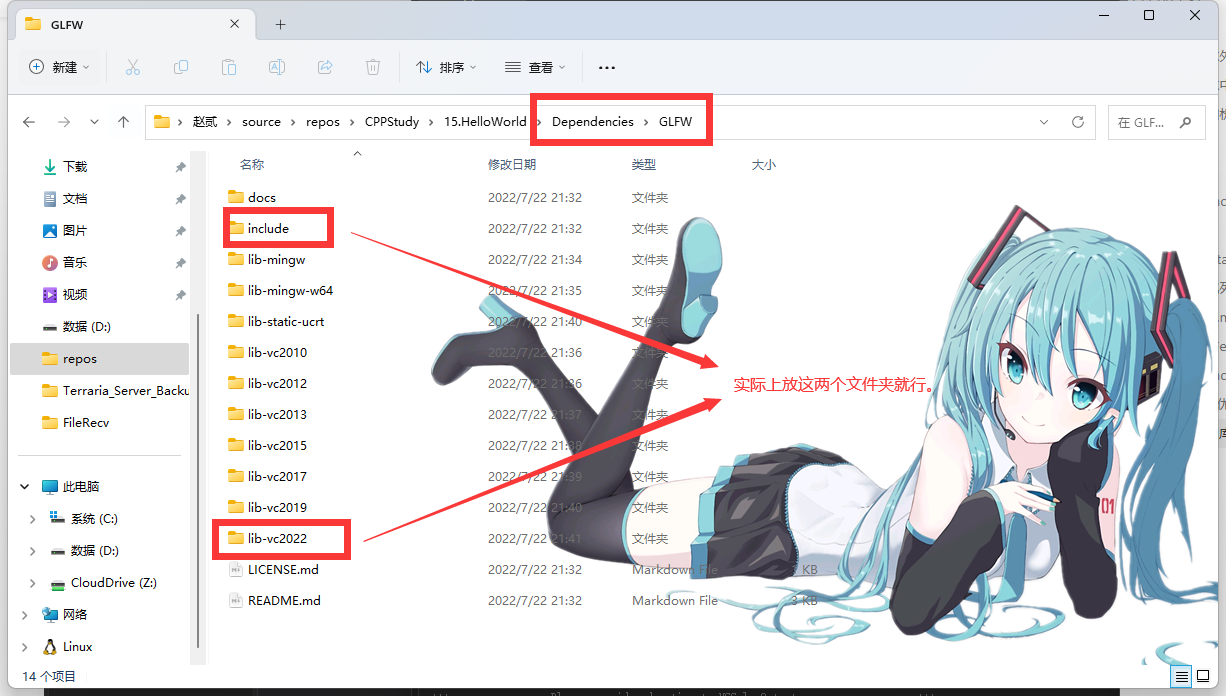Expand the Linux tree node
This screenshot has height=696, width=1226.
coord(25,647)
